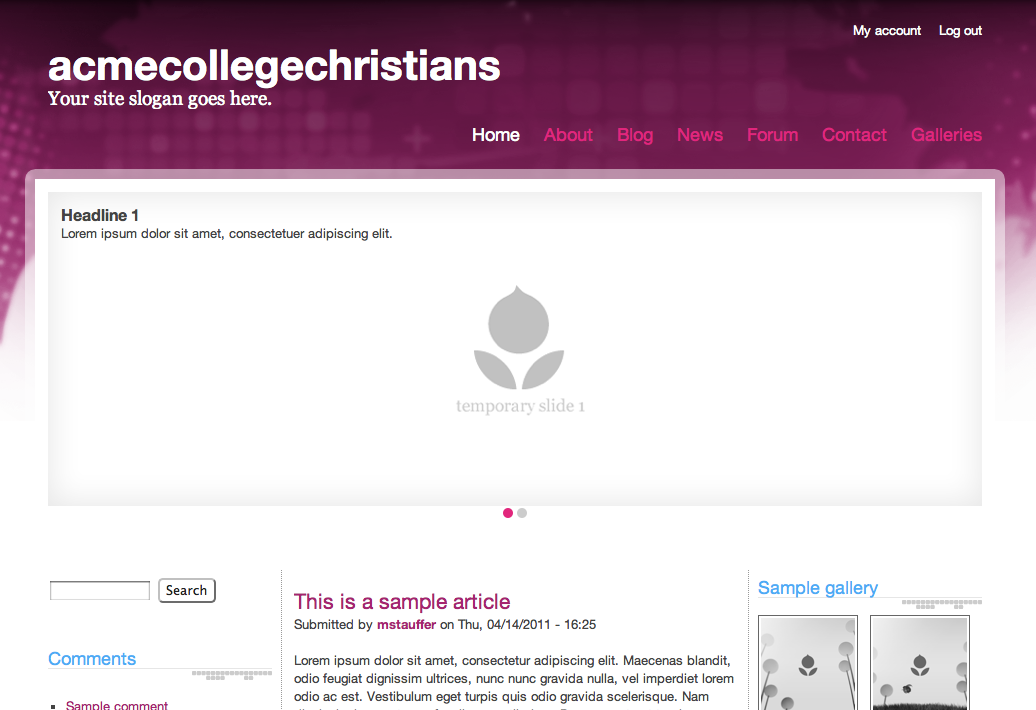This screenshot has width=1036, height=710.
Task: Click the Search button
Action: click(187, 590)
